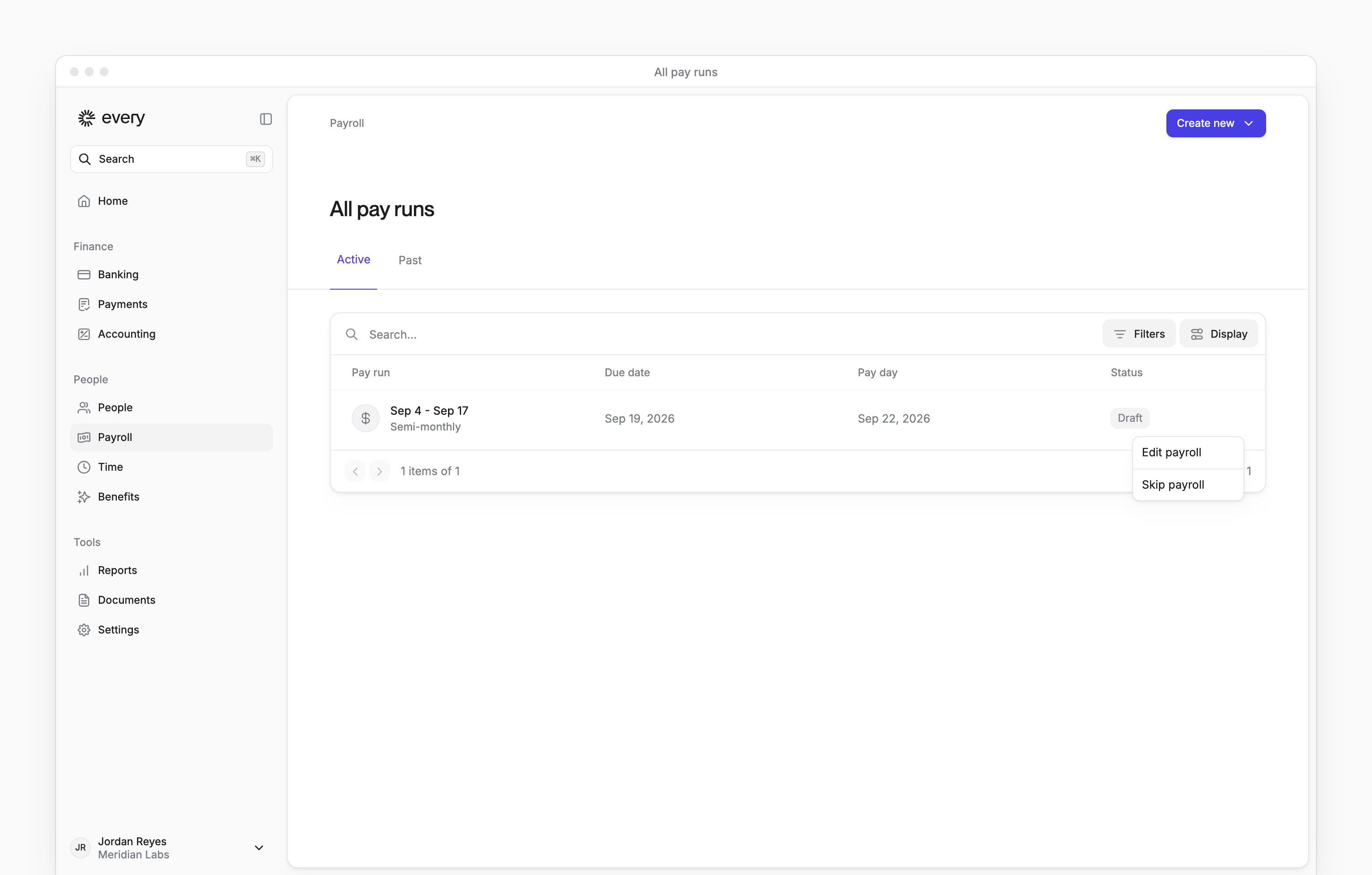Click the Status column header
Viewport: 1372px width, 875px height.
[1126, 373]
